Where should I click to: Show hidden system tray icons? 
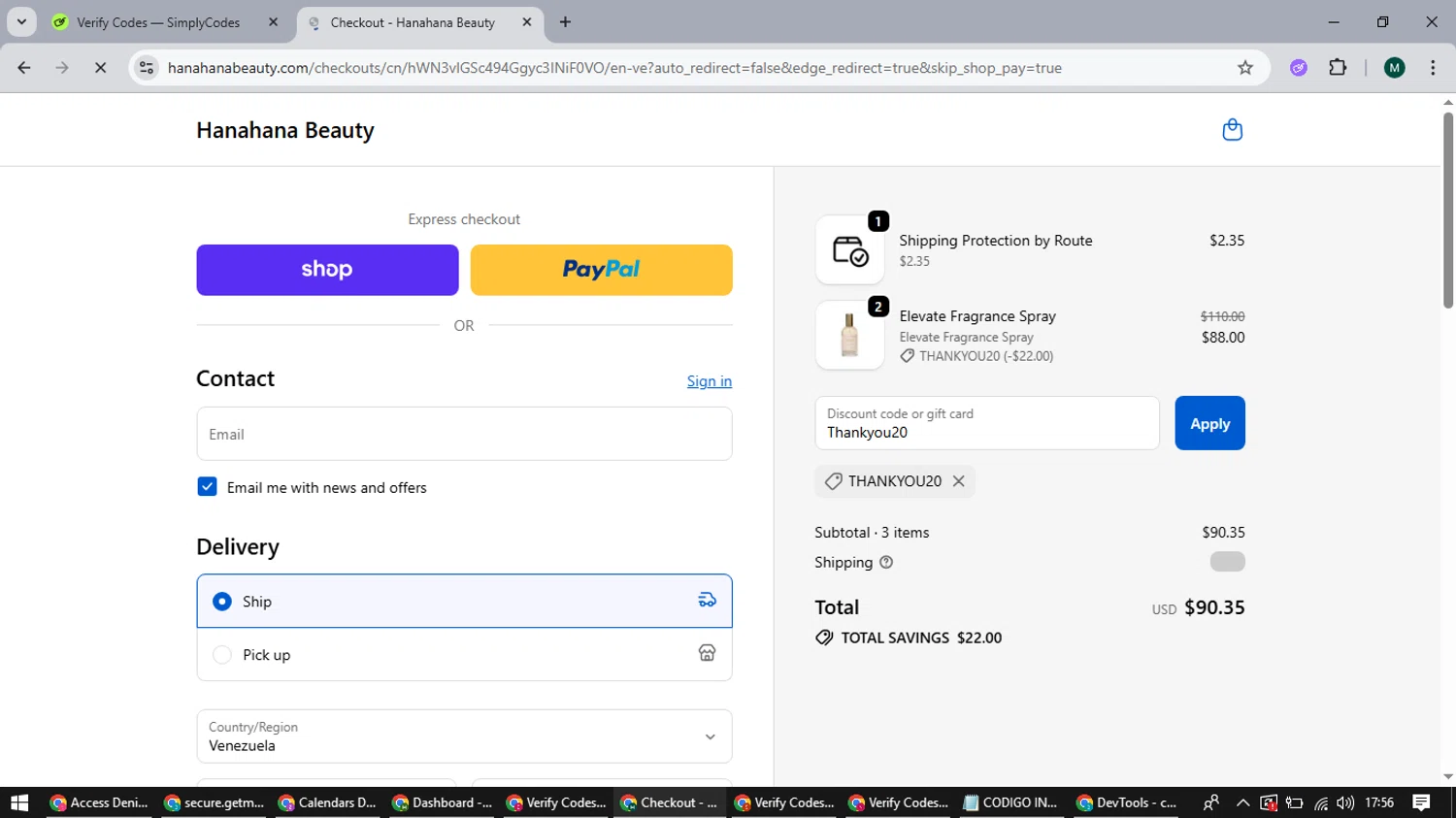coord(1242,802)
